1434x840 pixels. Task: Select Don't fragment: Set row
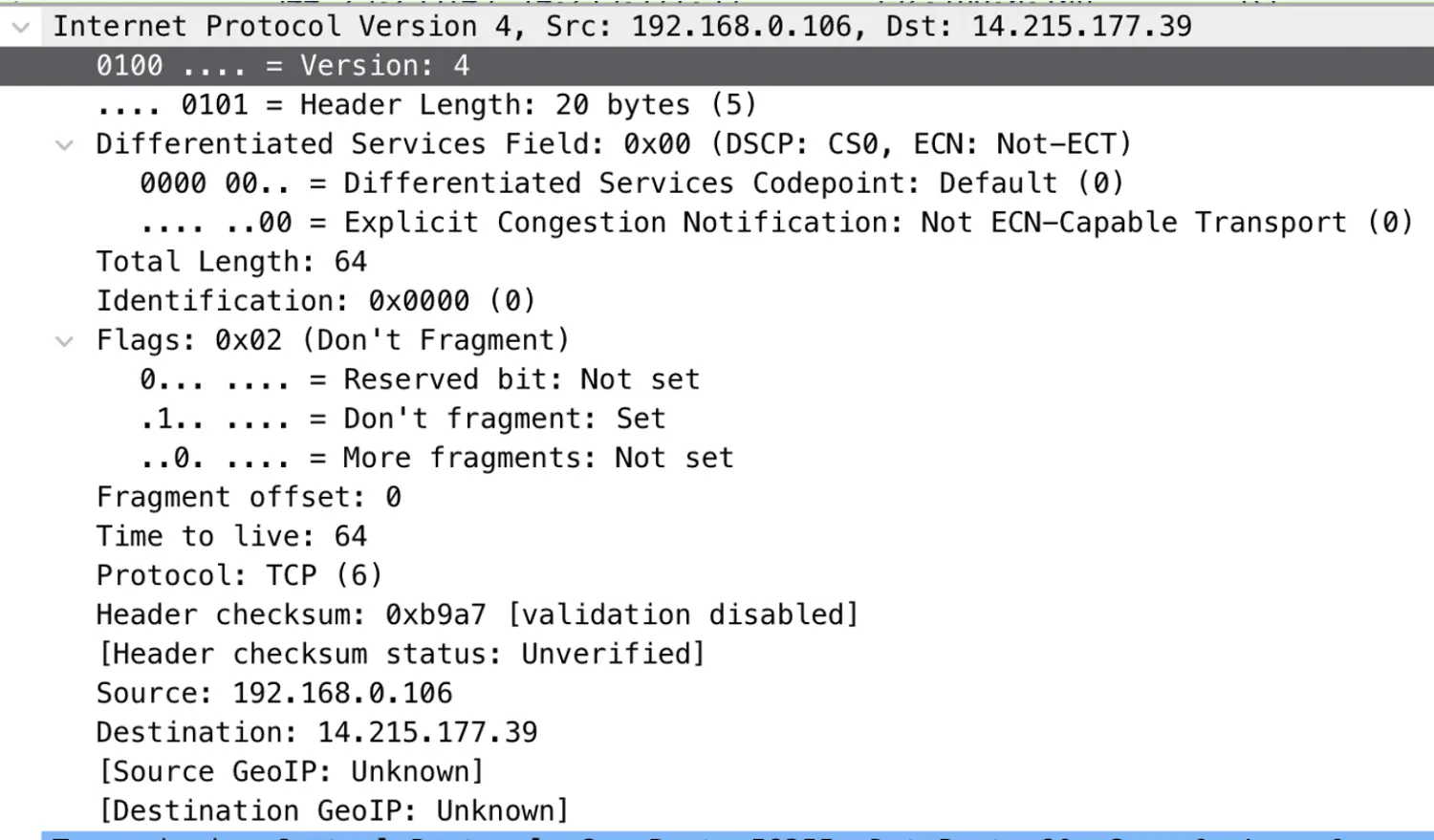click(x=717, y=419)
